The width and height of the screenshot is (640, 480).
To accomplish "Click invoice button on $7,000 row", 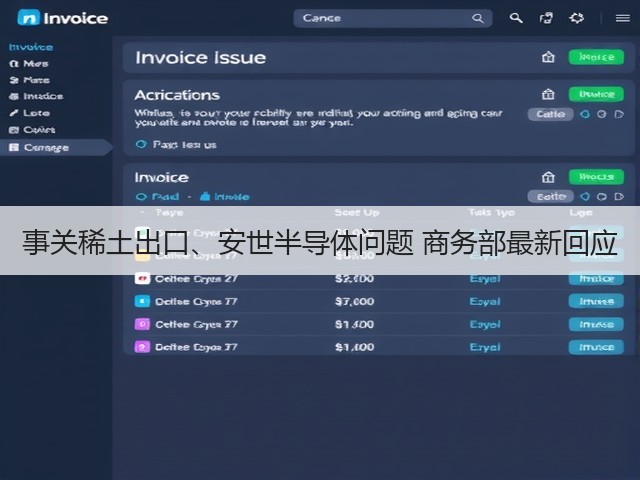I will [596, 302].
